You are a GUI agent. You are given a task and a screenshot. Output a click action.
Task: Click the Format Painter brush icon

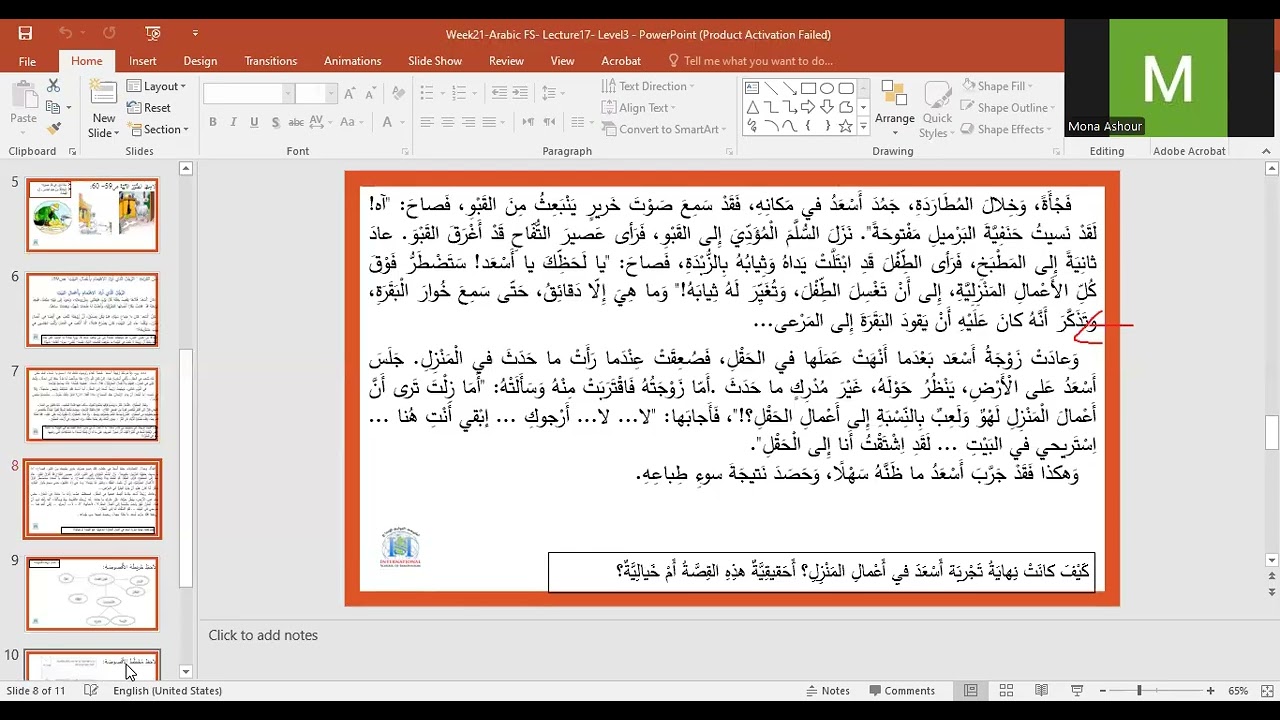pos(53,128)
